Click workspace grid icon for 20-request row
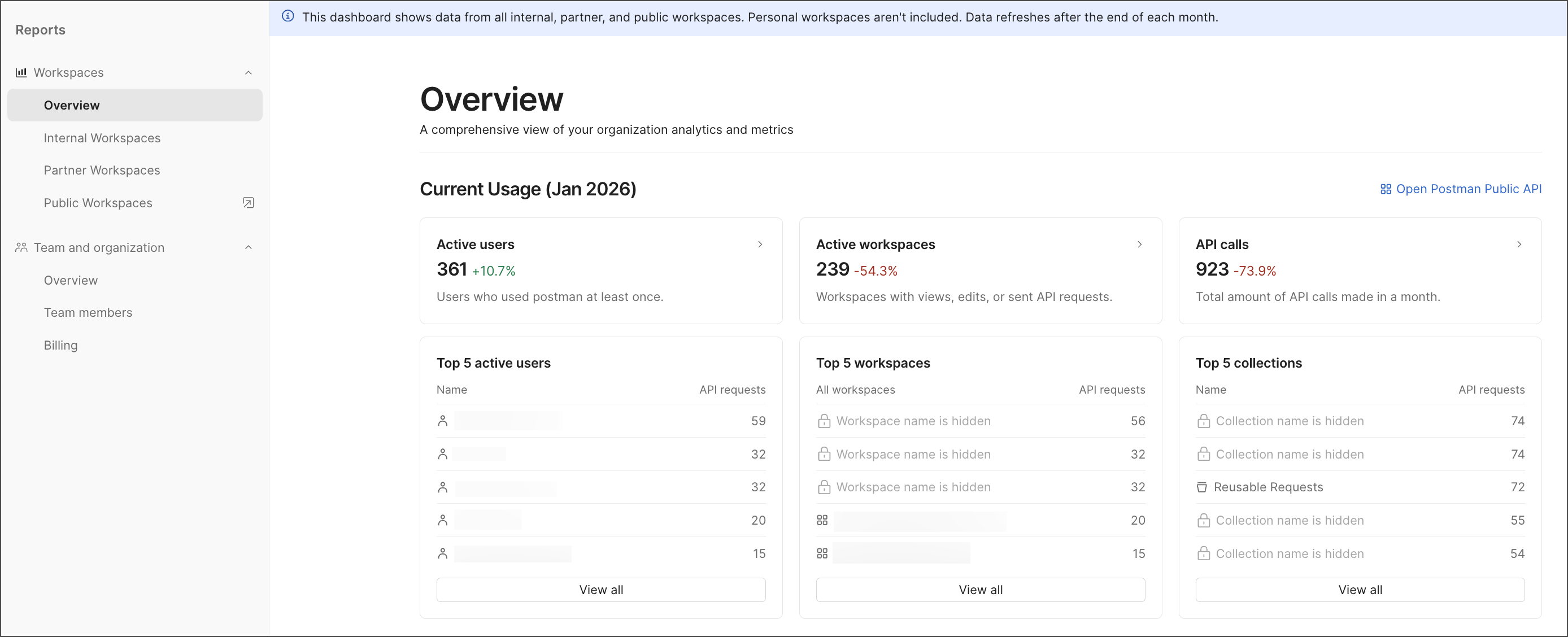Viewport: 1568px width, 637px height. [x=822, y=520]
